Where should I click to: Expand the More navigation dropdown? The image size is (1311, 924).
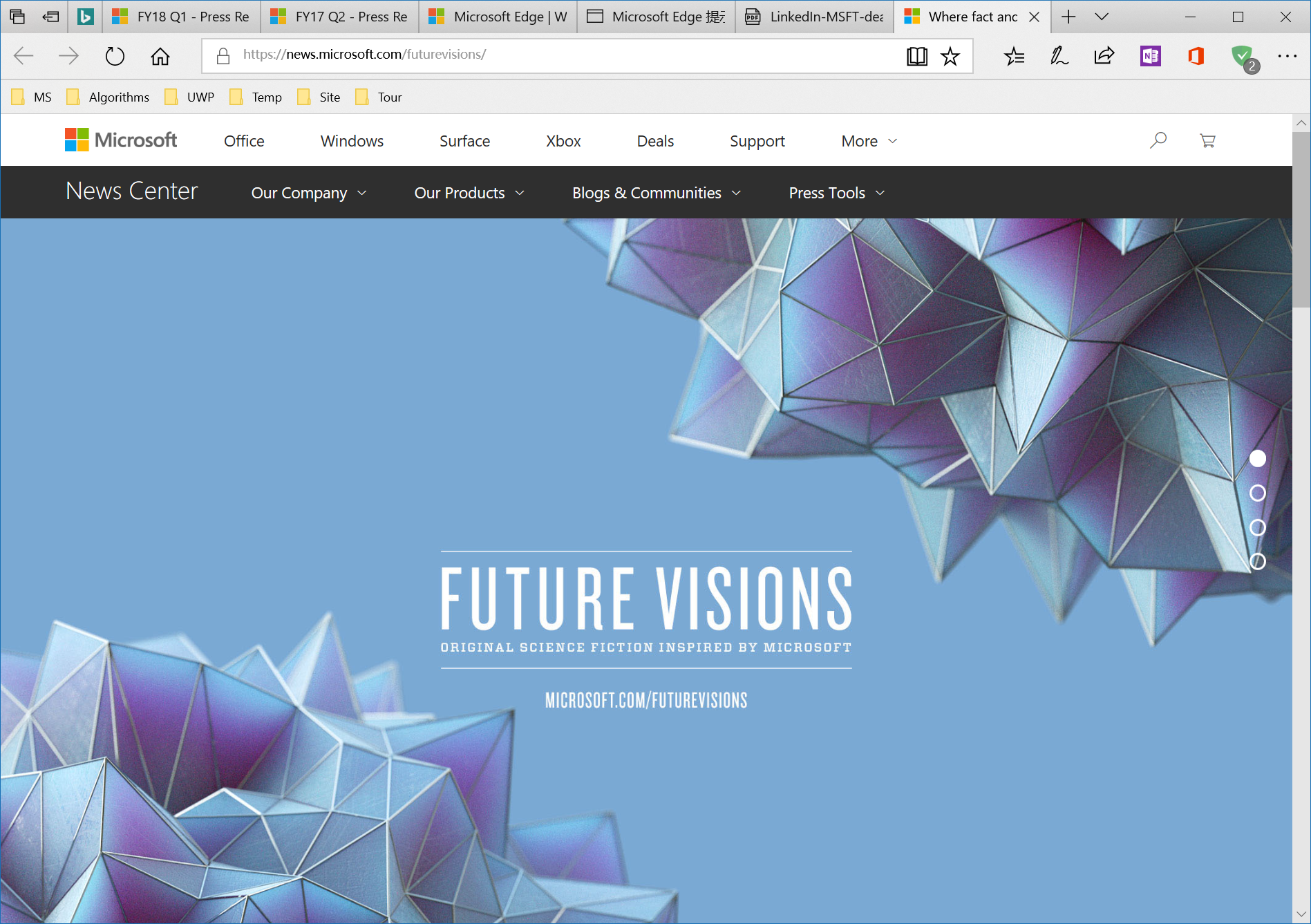869,141
